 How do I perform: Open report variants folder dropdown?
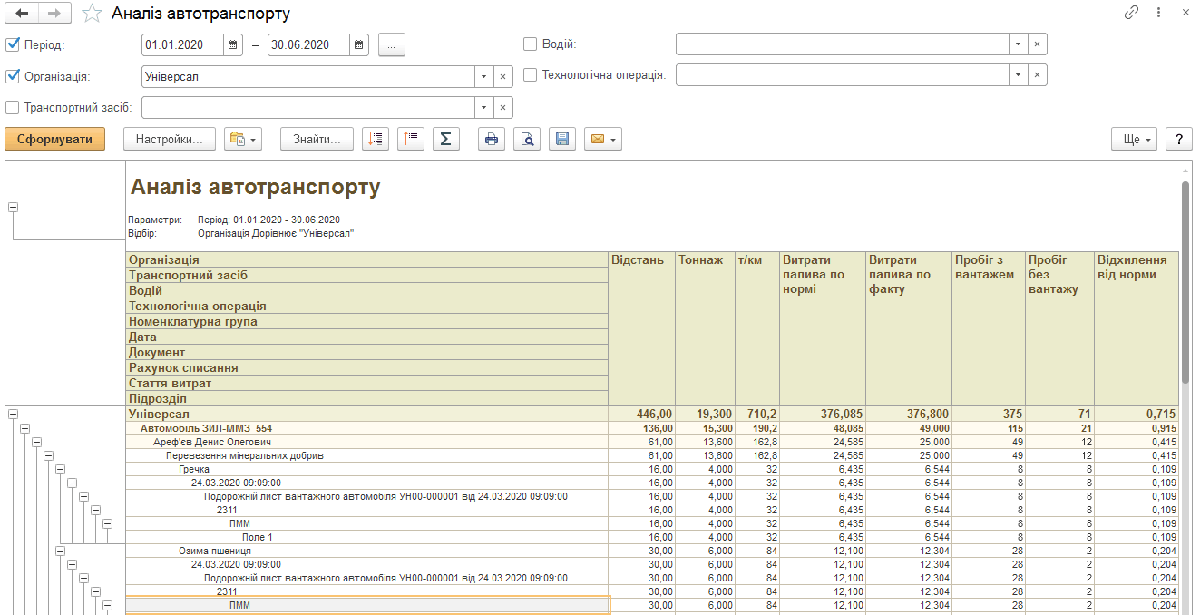[242, 140]
